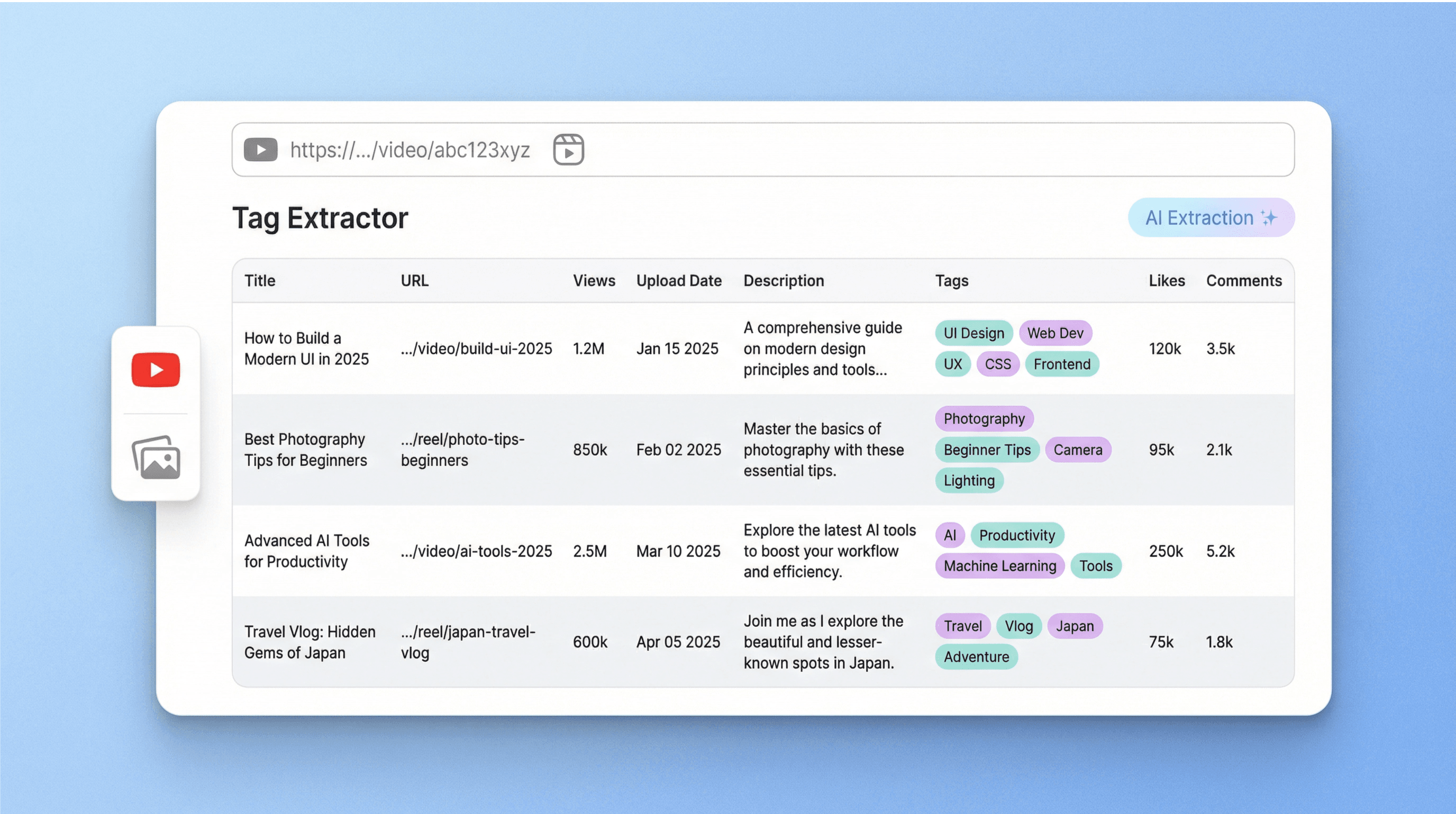Viewport: 1456px width, 814px height.
Task: Click the video URL input field
Action: pyautogui.click(x=410, y=150)
